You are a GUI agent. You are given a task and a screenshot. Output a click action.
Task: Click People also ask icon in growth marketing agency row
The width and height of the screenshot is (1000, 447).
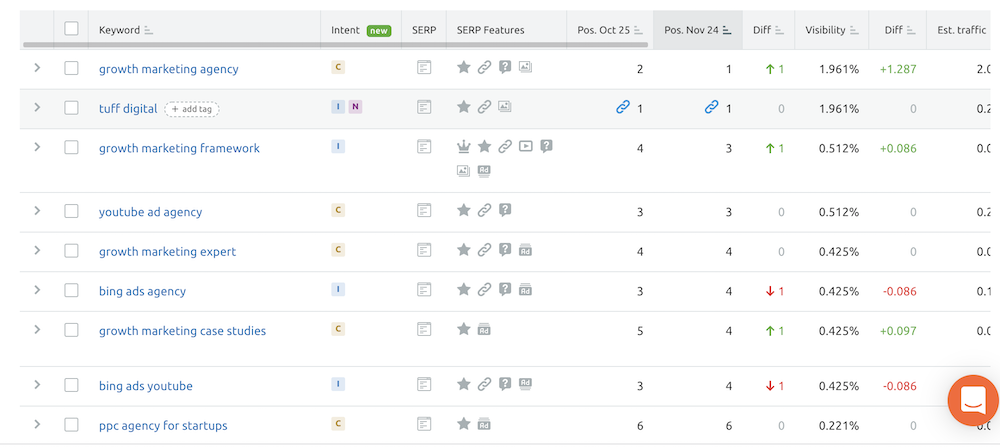(505, 67)
